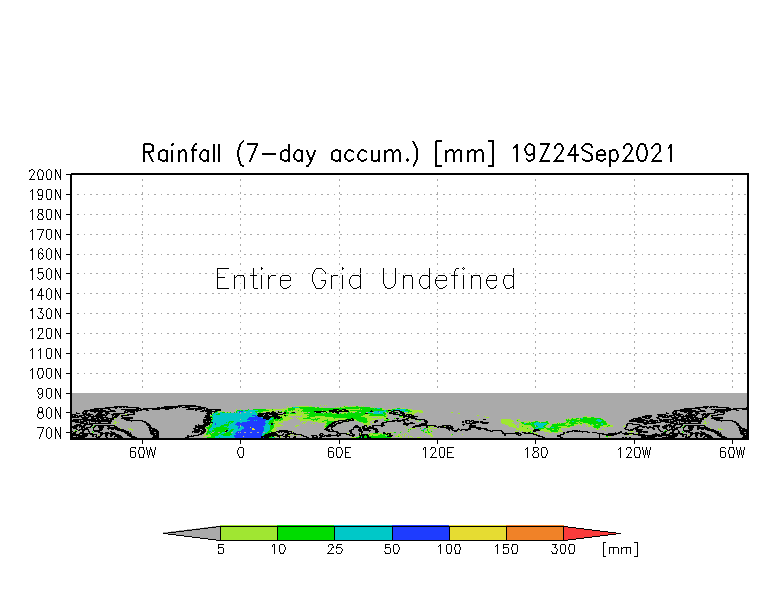Click the 120E longitude label
Viewport: 784px width, 612px height.
click(438, 453)
